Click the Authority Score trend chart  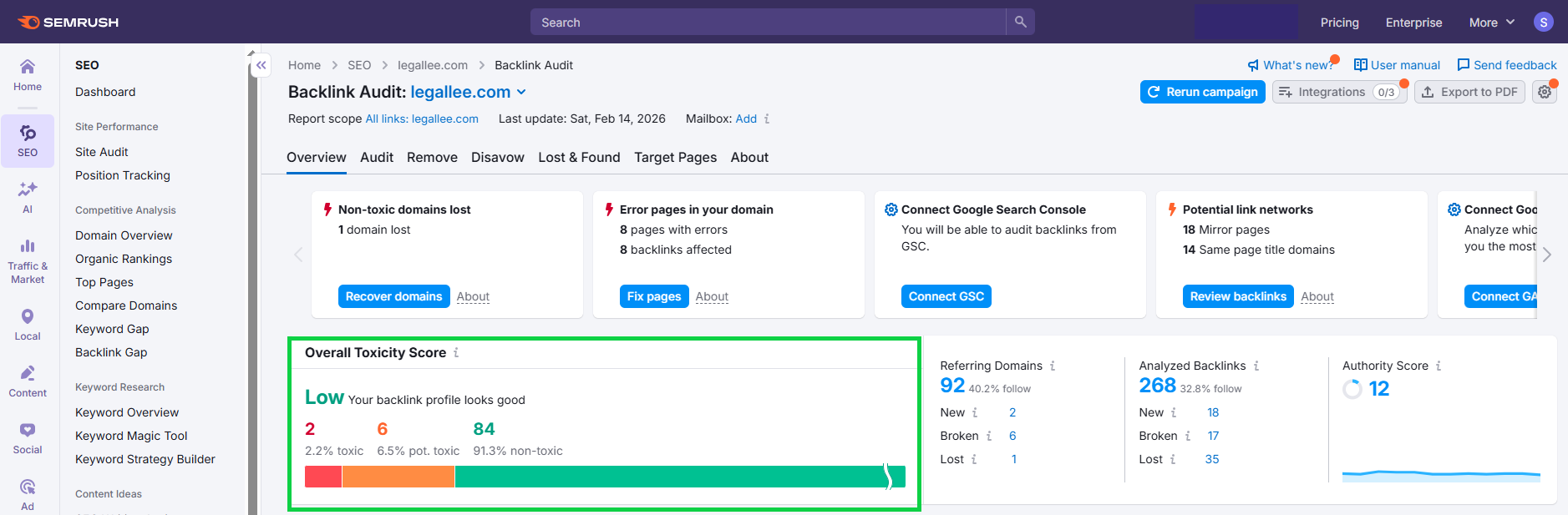[1441, 476]
